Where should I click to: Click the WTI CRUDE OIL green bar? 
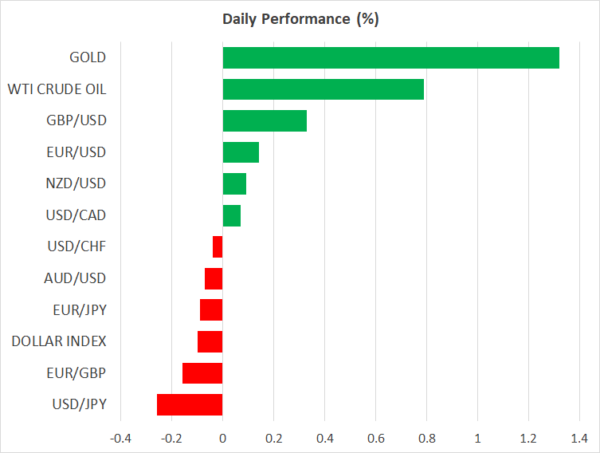(x=323, y=90)
